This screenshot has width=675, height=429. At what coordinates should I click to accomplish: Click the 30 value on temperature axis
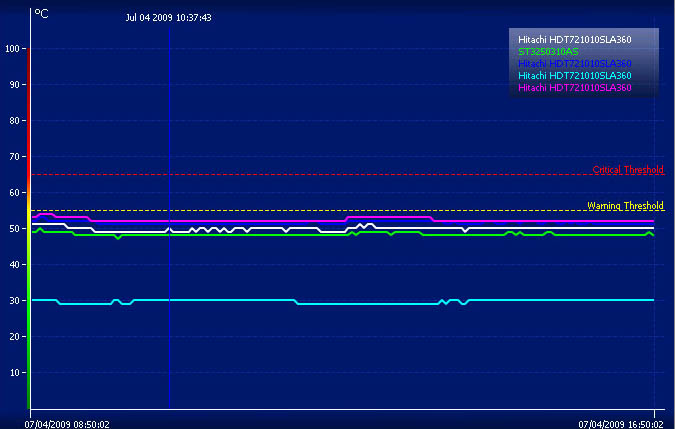click(x=15, y=300)
